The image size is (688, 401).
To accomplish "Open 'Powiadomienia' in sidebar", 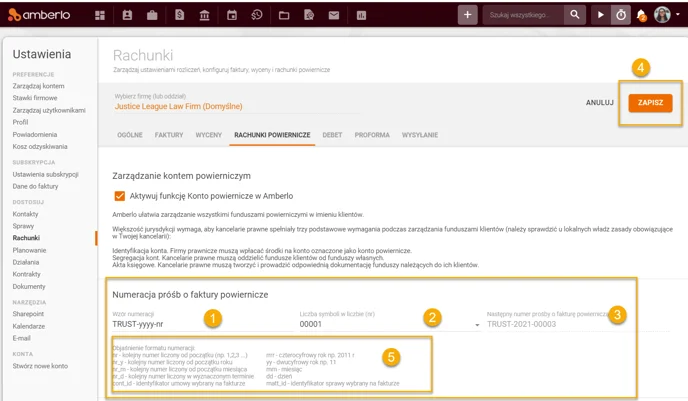I will pos(35,134).
